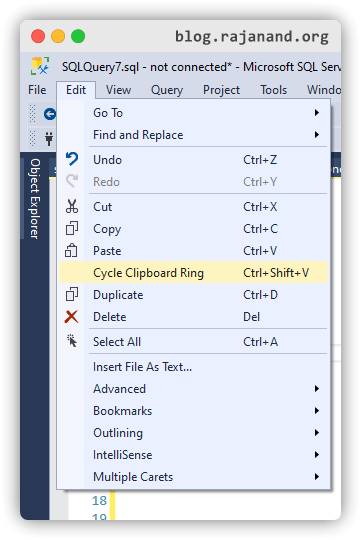Click the red X Delete icon
The image size is (361, 540).
(x=71, y=316)
